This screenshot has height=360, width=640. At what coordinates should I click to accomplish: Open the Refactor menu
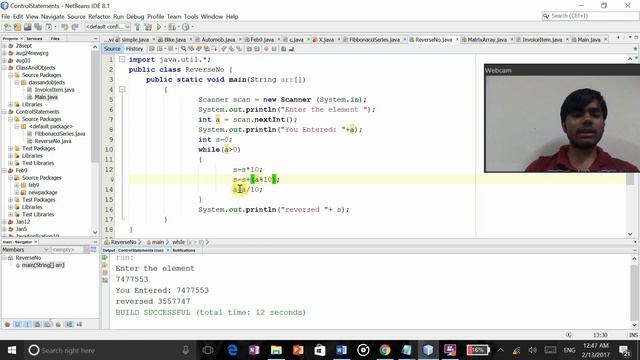click(99, 16)
